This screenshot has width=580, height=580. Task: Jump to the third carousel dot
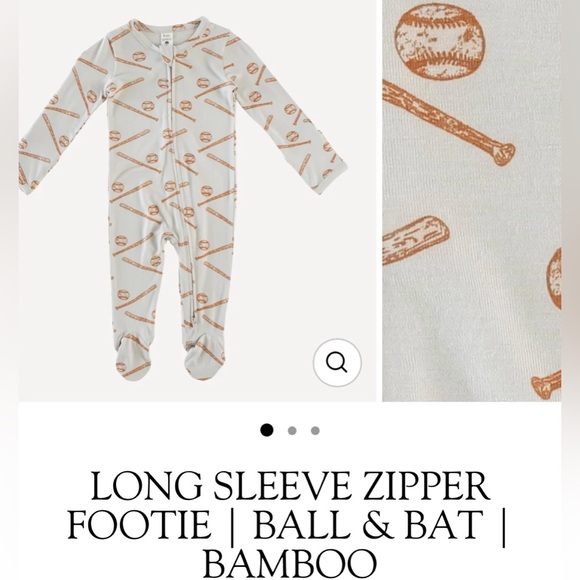[x=315, y=431]
